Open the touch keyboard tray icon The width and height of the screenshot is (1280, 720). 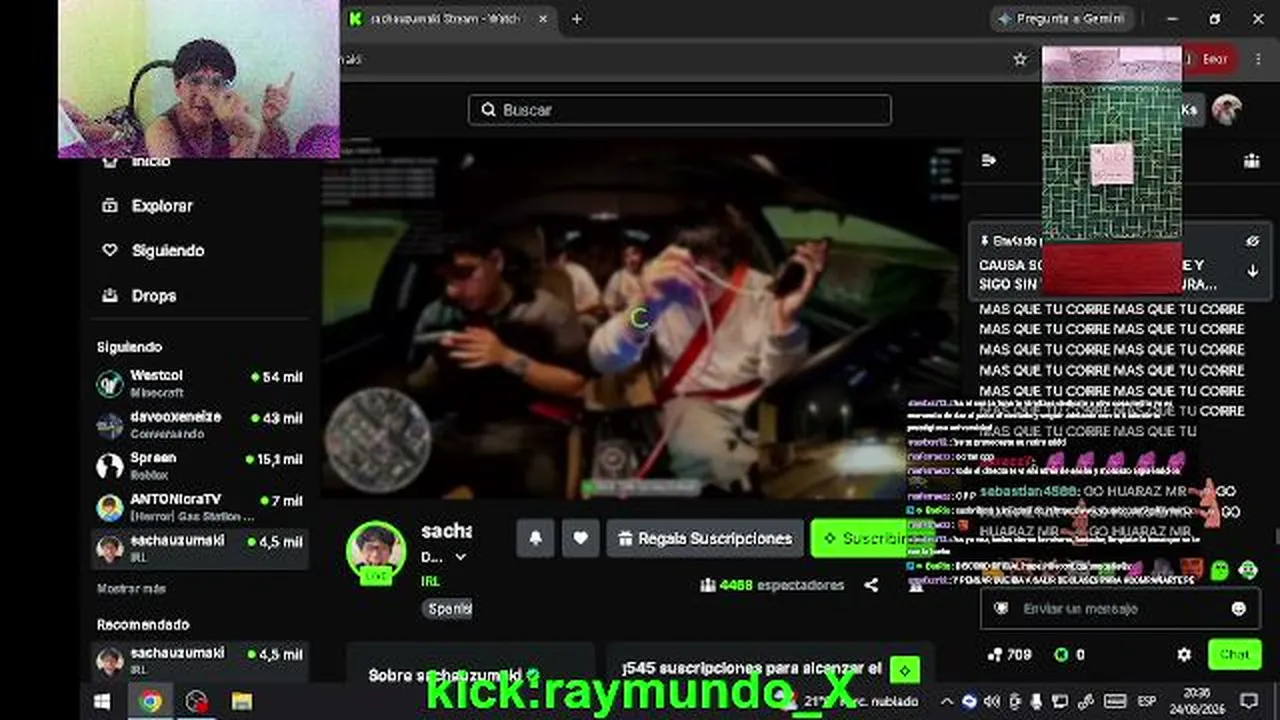pyautogui.click(x=1115, y=702)
